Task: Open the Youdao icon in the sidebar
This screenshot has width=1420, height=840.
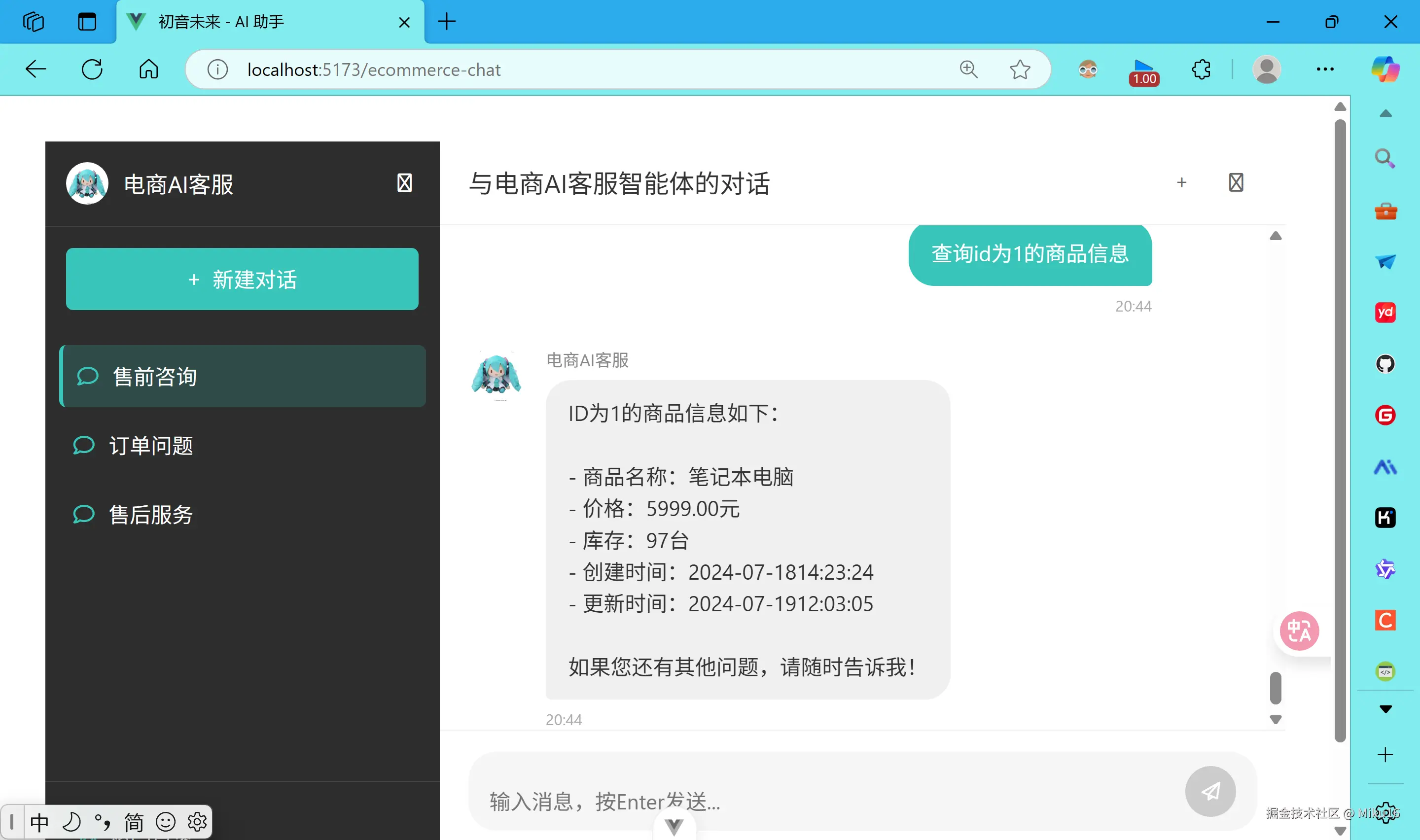Action: (x=1385, y=312)
